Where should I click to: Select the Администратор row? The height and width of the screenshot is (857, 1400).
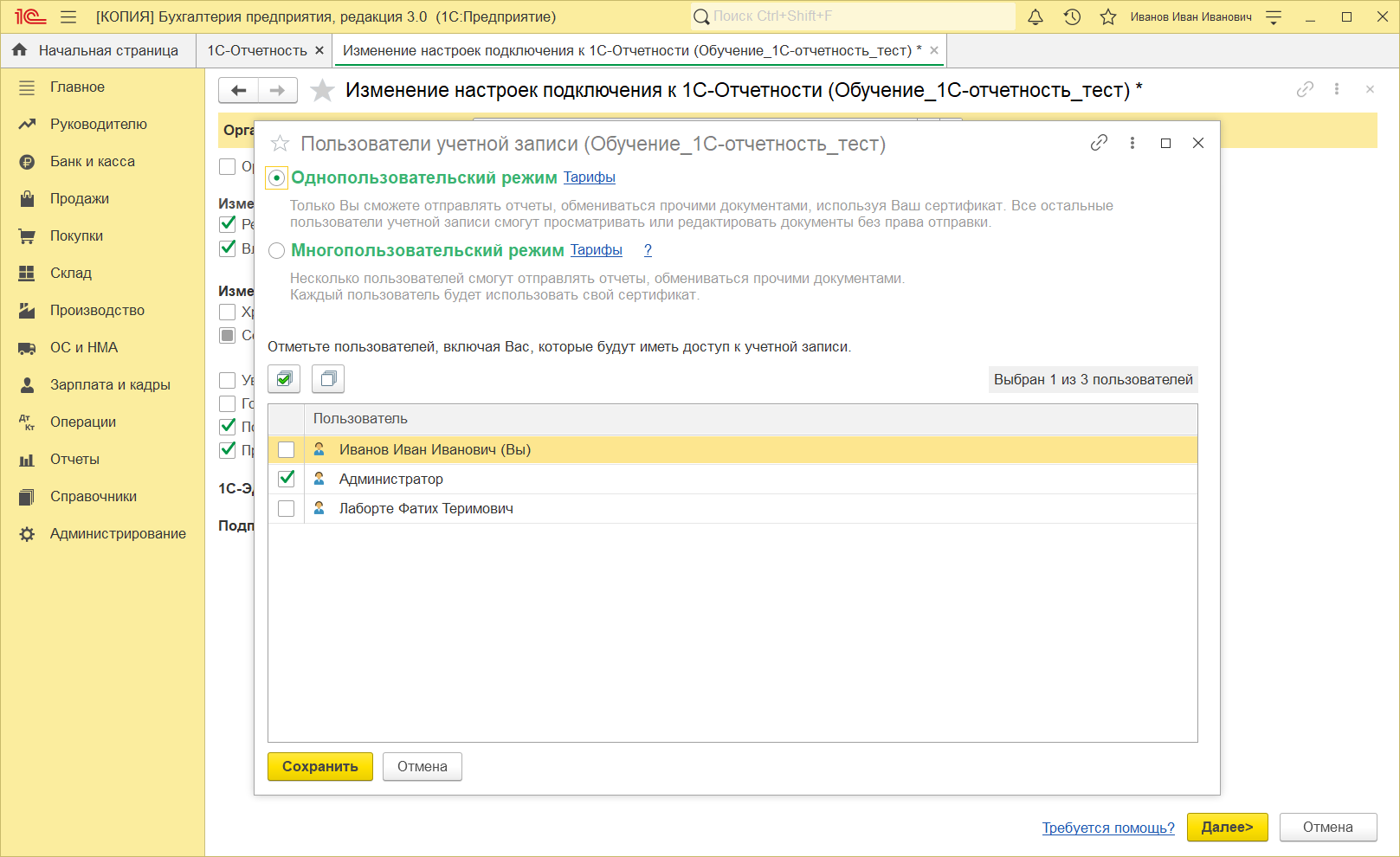[732, 480]
